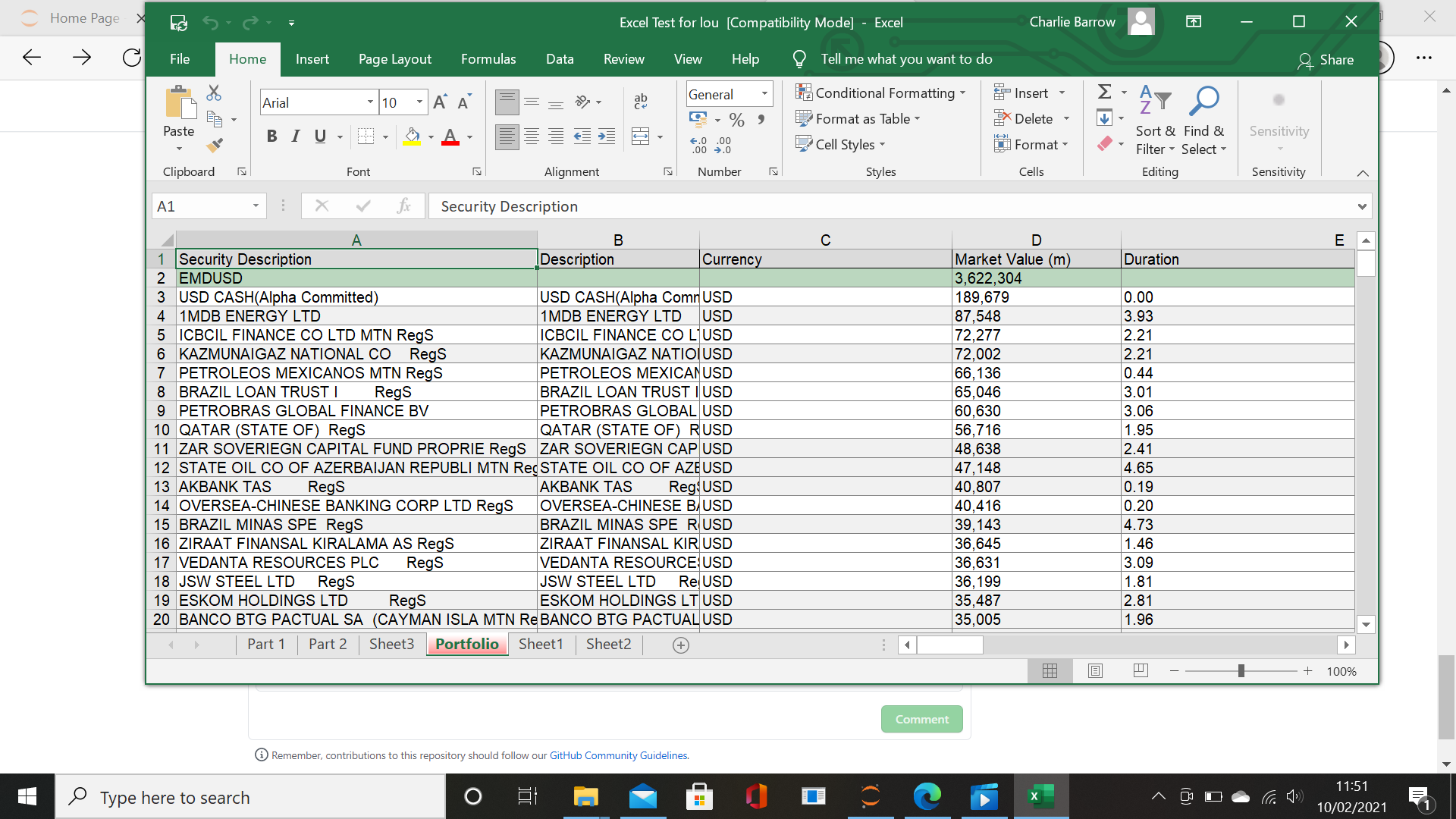Click the Comment button
The image size is (1456, 819).
pyautogui.click(x=921, y=719)
